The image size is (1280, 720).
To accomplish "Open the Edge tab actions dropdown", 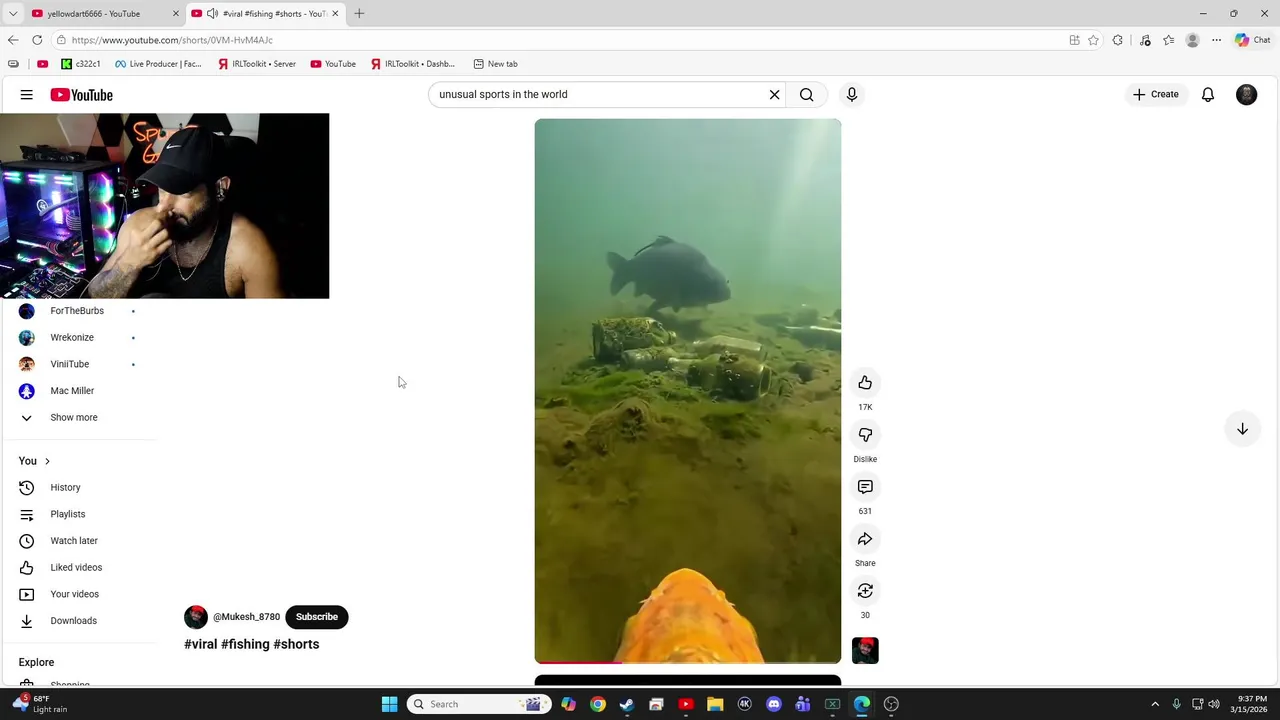I will pos(13,14).
